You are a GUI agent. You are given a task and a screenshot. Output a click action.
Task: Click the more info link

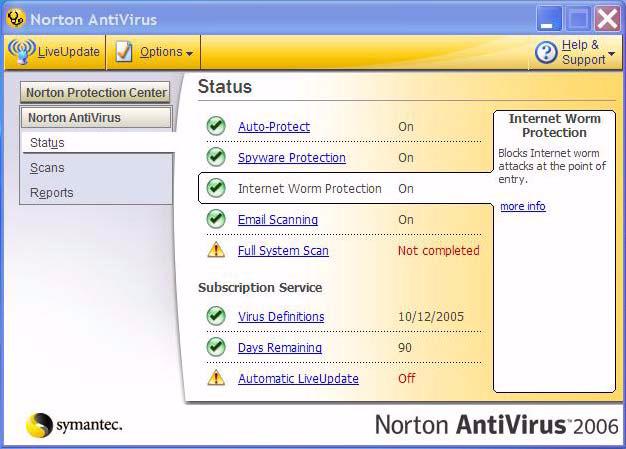pos(523,206)
